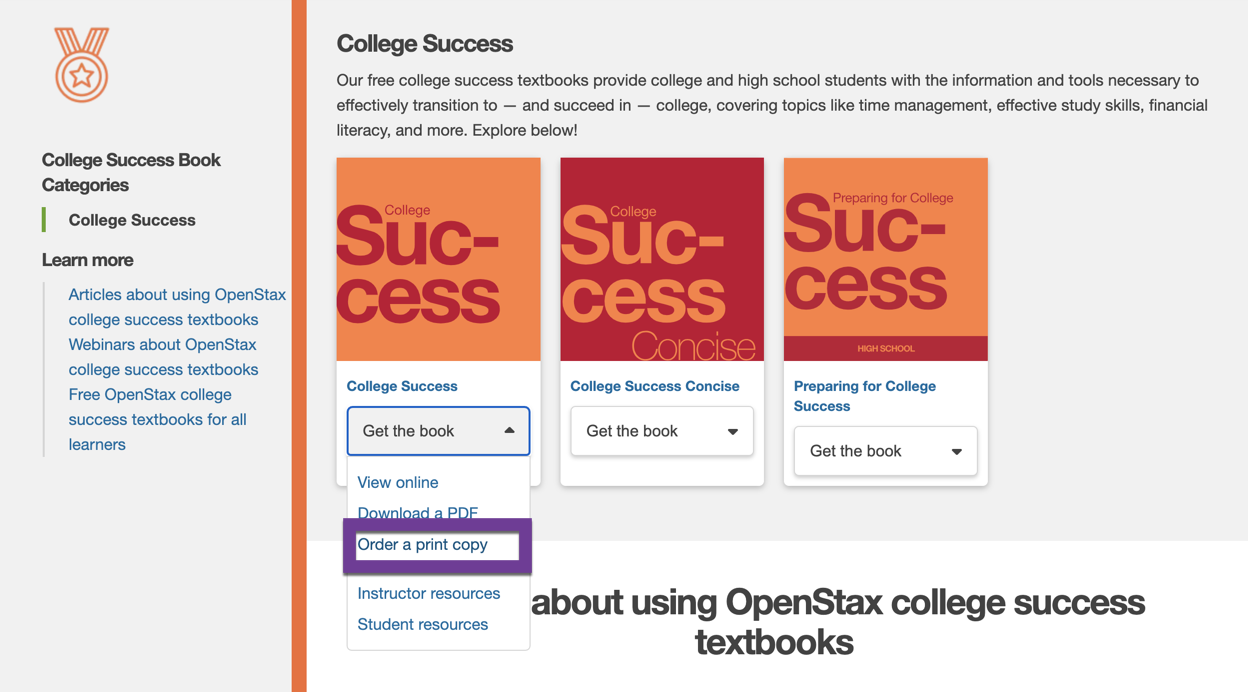Expand Preparing for College Success book dropdown

click(x=884, y=451)
